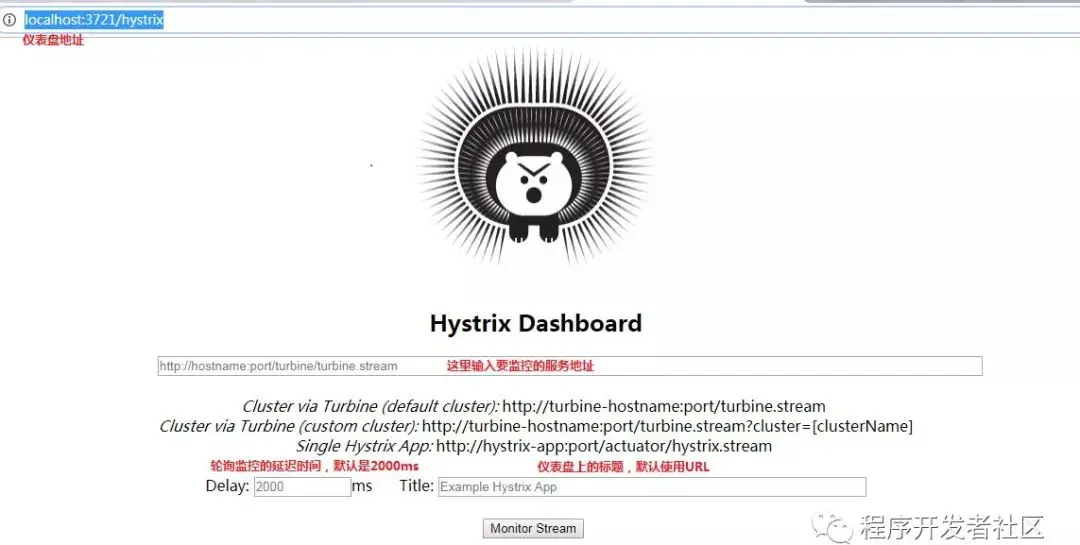The height and width of the screenshot is (545, 1080).
Task: Click the Hystrix Dashboard heading
Action: pos(536,323)
